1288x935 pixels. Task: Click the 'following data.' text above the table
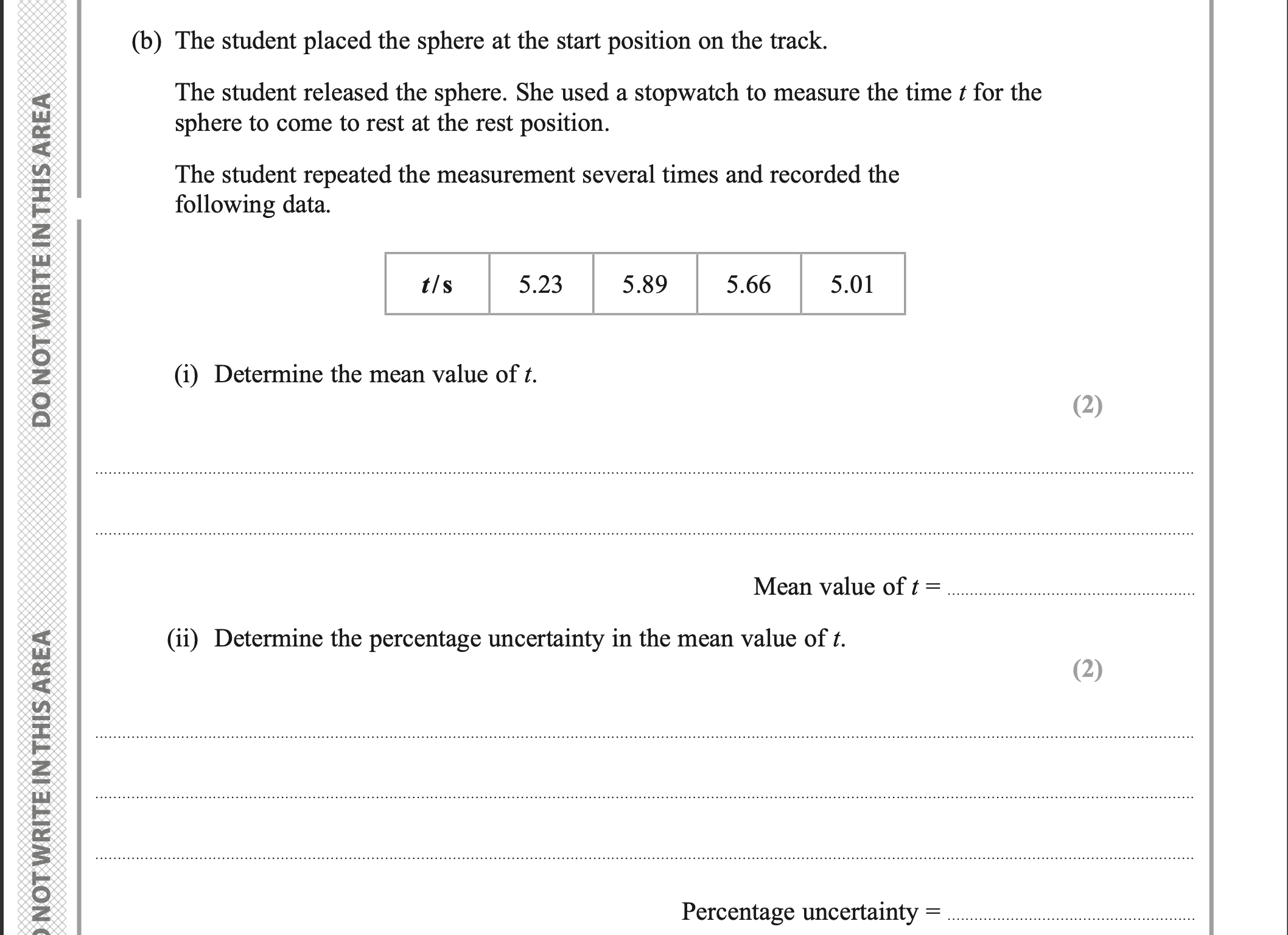pos(253,205)
